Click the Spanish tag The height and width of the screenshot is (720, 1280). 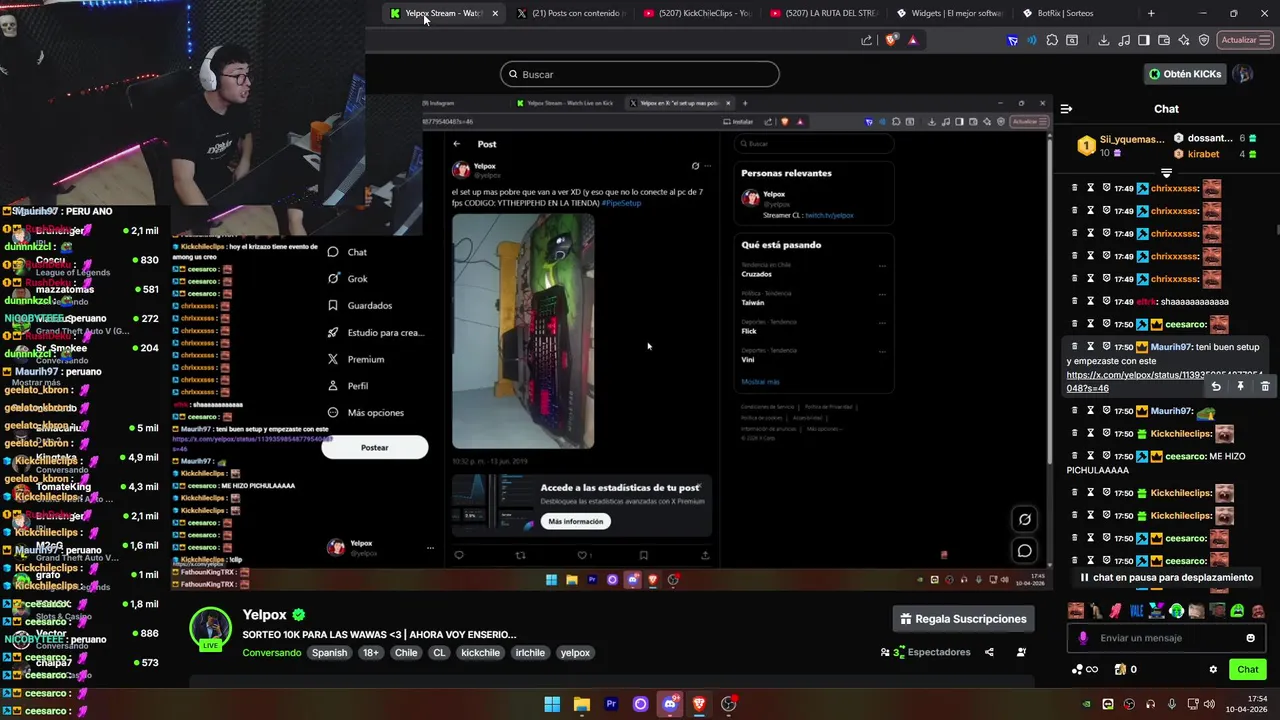click(329, 653)
